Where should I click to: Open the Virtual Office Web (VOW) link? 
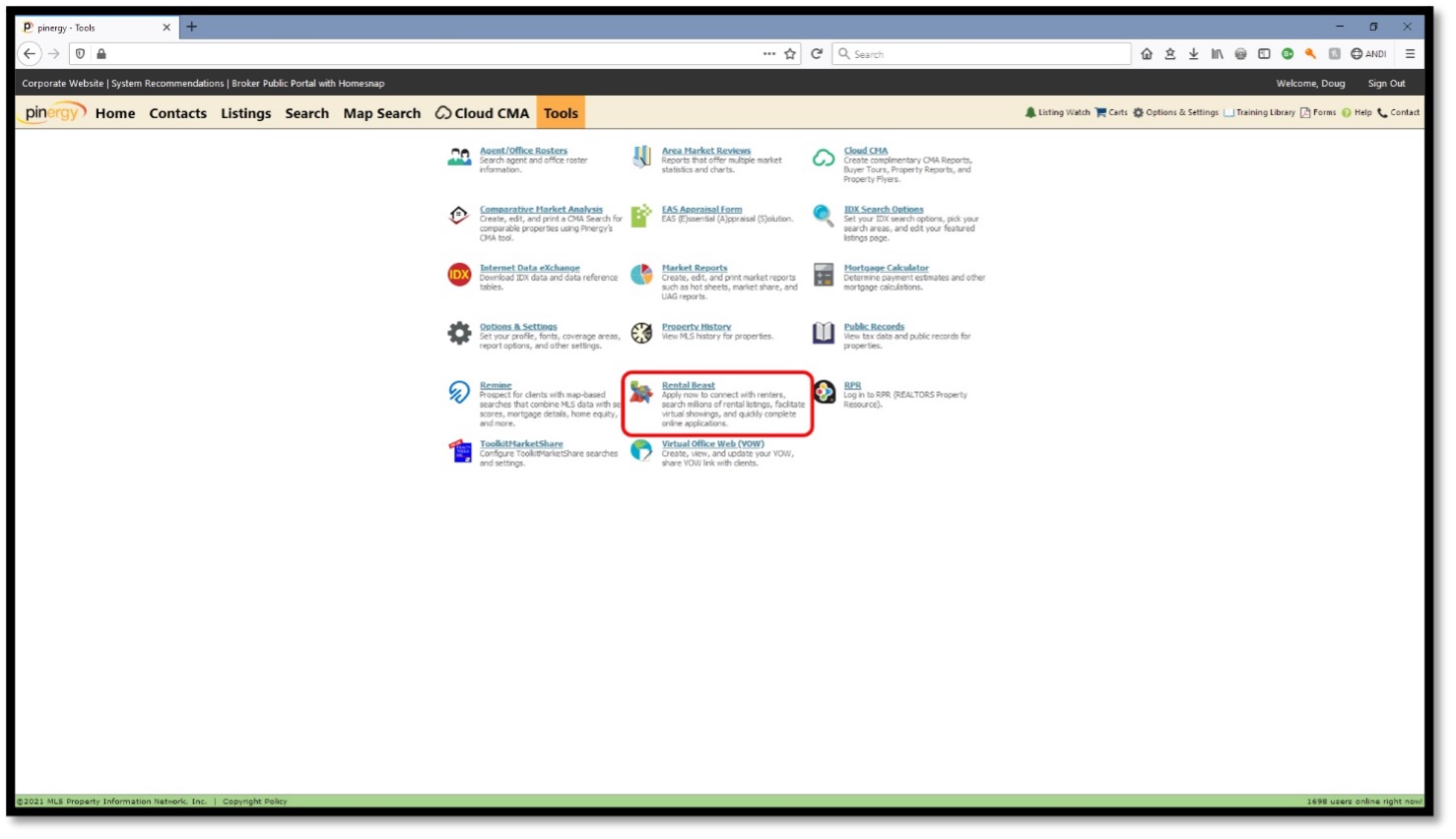click(x=711, y=443)
